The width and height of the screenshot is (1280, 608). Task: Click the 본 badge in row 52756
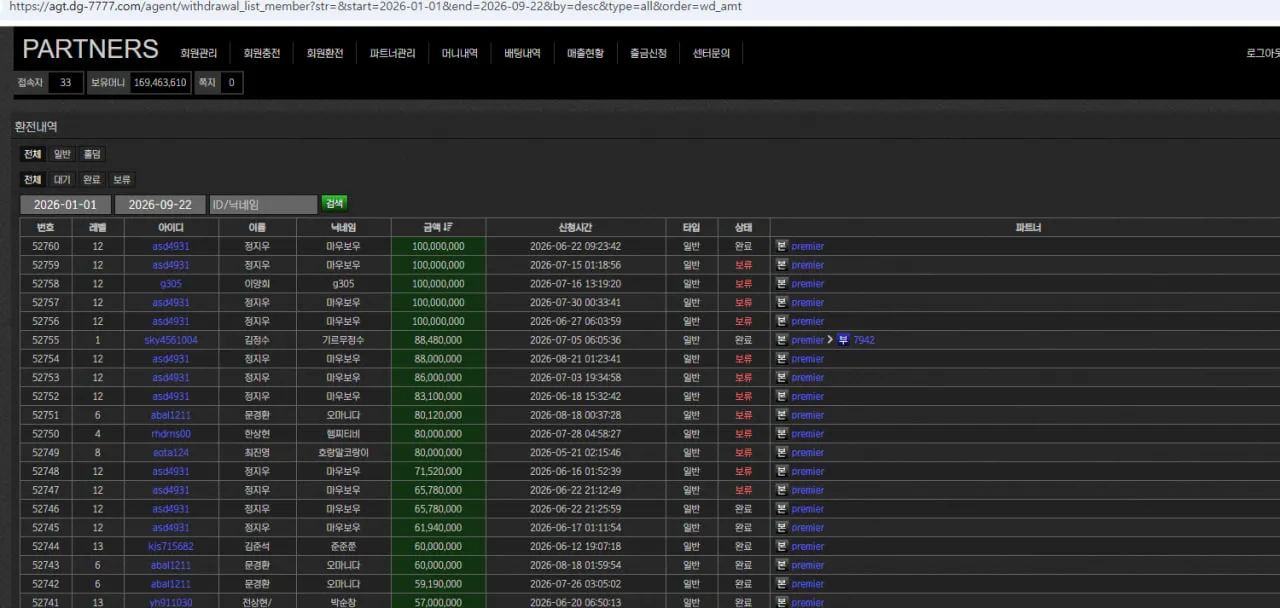point(782,321)
